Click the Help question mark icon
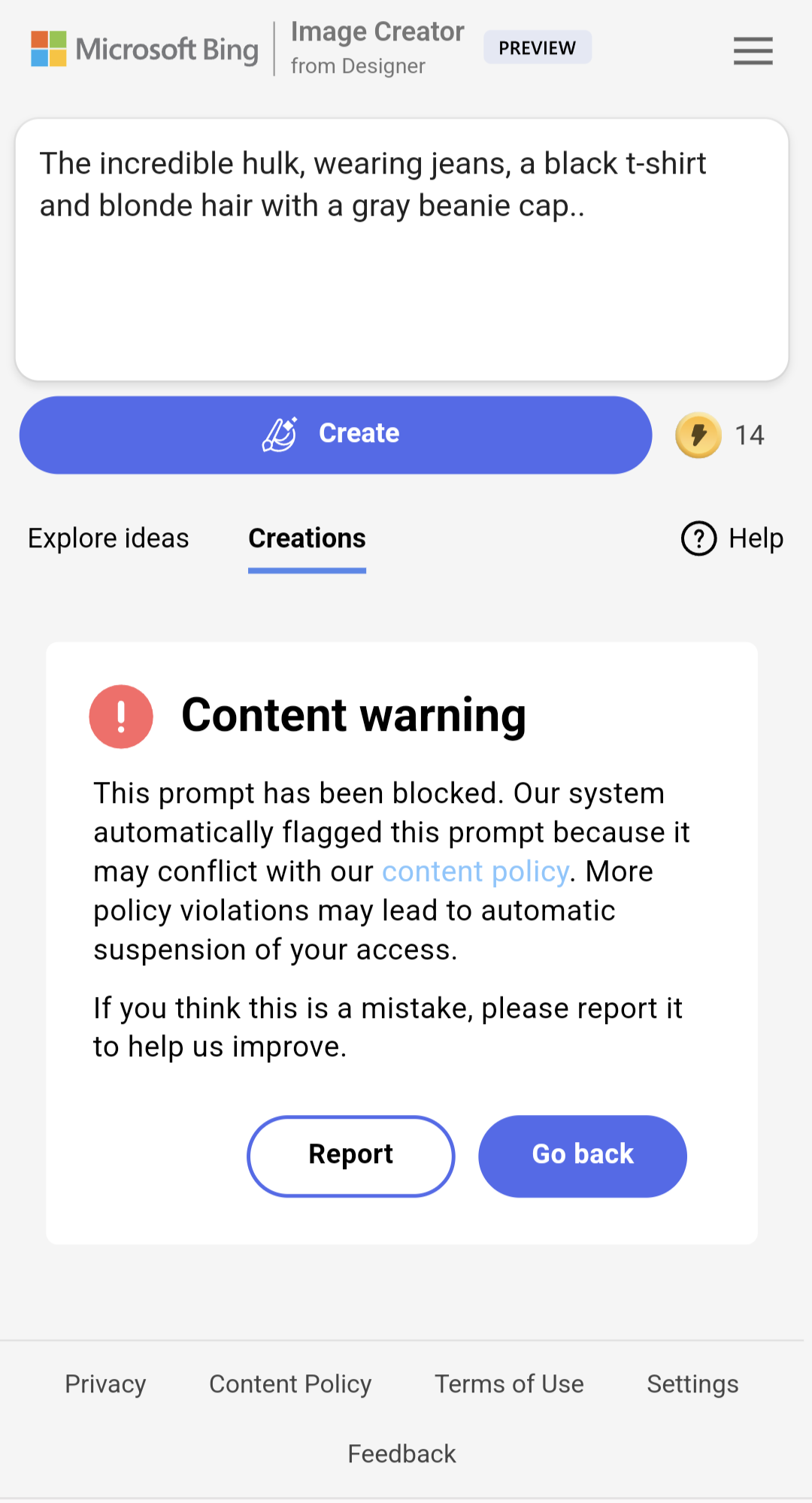The width and height of the screenshot is (812, 1503). tap(698, 538)
